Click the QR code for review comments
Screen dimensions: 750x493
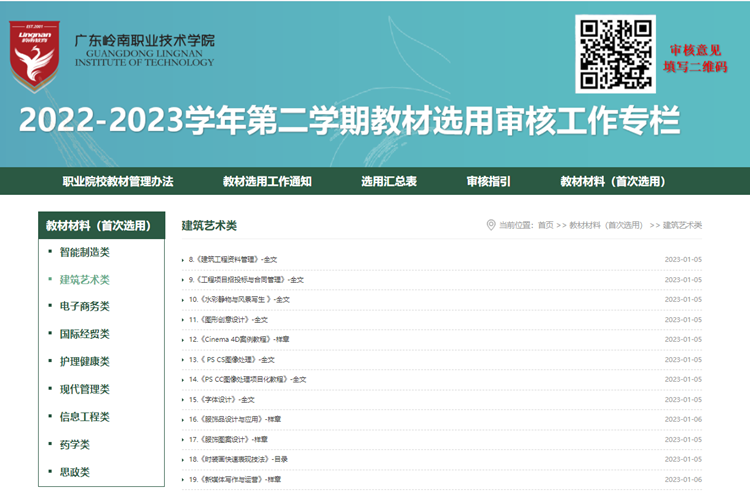tap(615, 55)
